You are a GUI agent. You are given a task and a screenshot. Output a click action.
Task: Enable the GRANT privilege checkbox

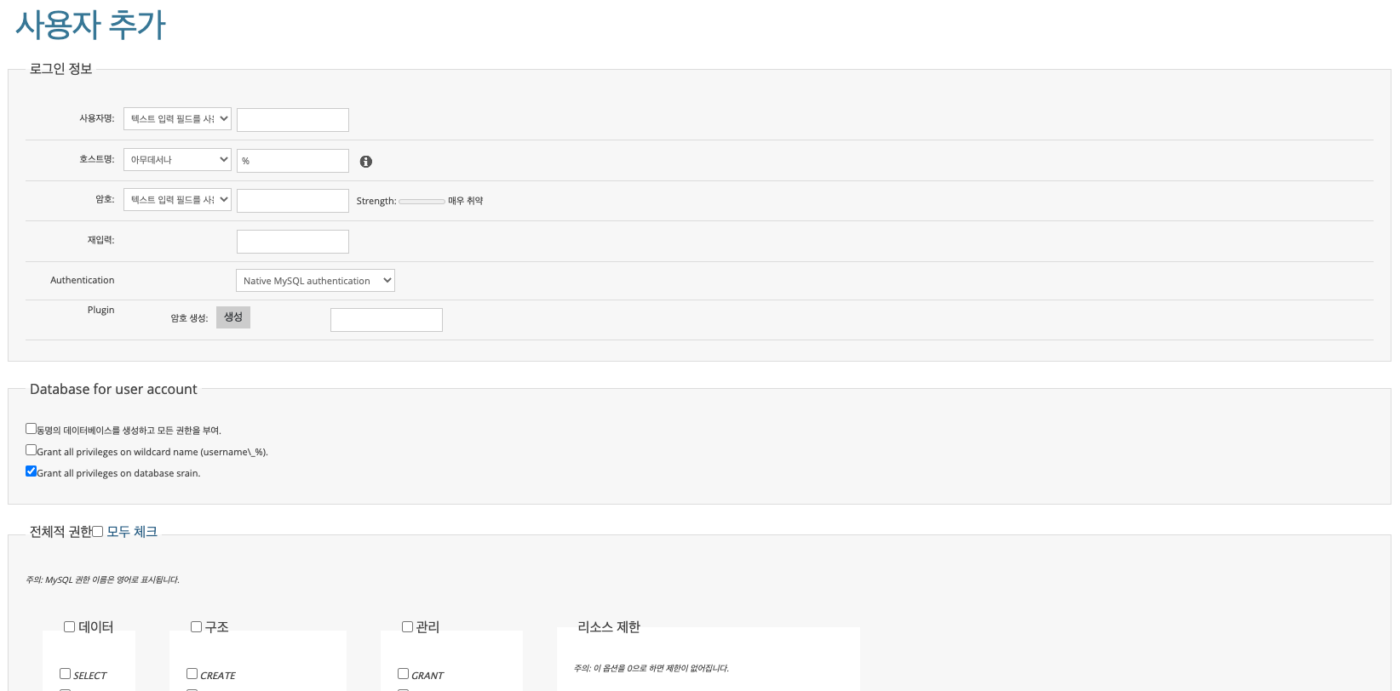pyautogui.click(x=403, y=674)
